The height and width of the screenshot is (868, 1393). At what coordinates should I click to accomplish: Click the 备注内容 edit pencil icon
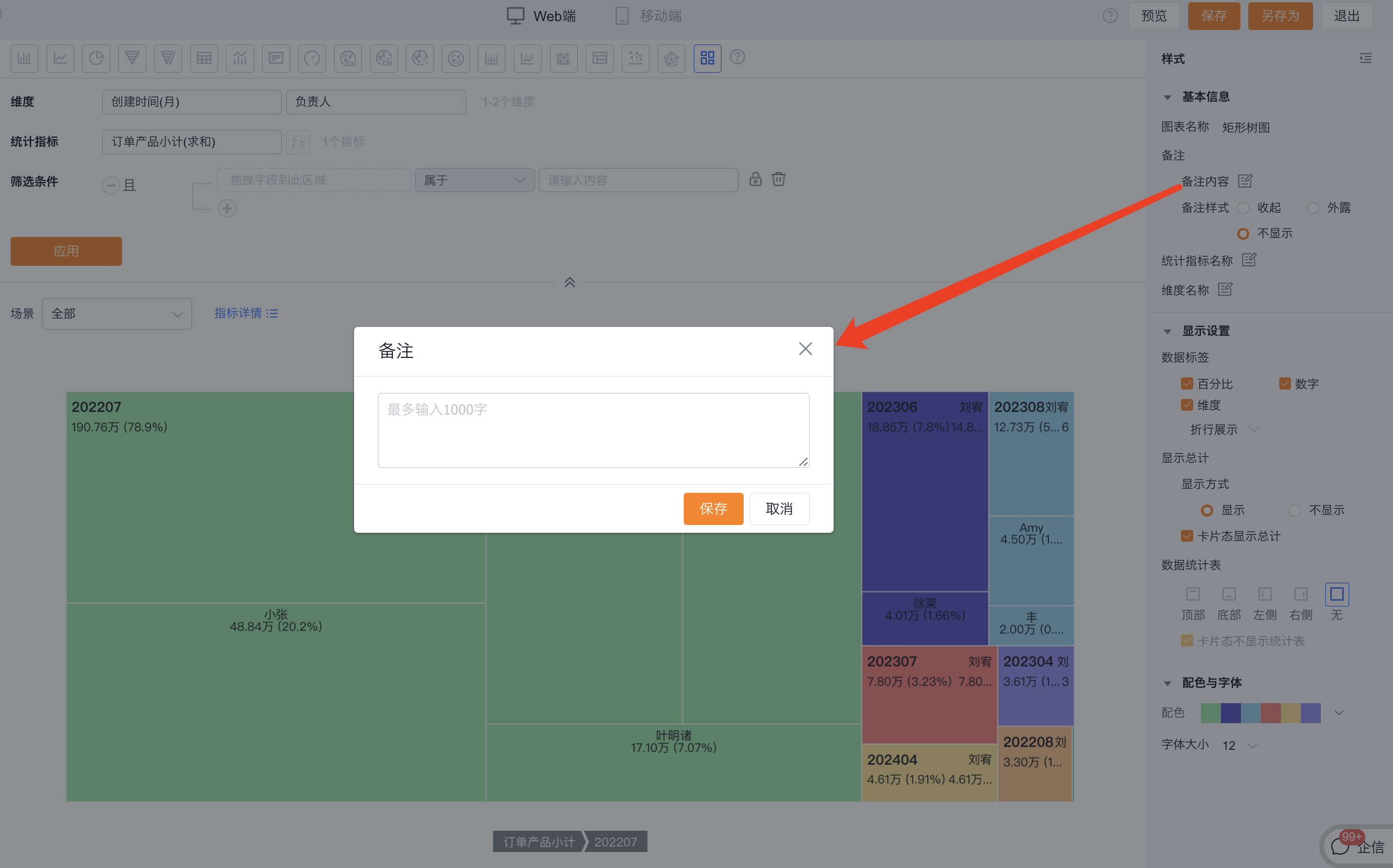click(x=1245, y=181)
